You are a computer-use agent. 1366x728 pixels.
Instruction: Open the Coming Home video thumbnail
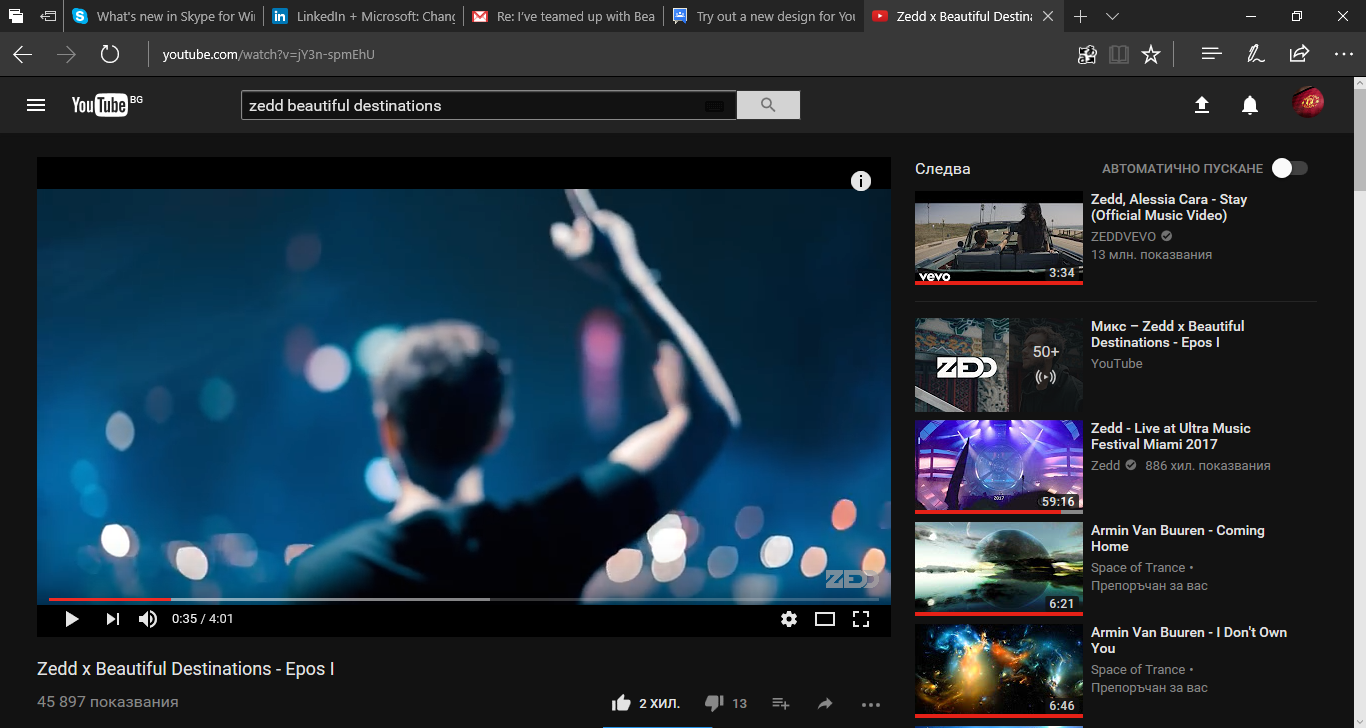coord(999,569)
